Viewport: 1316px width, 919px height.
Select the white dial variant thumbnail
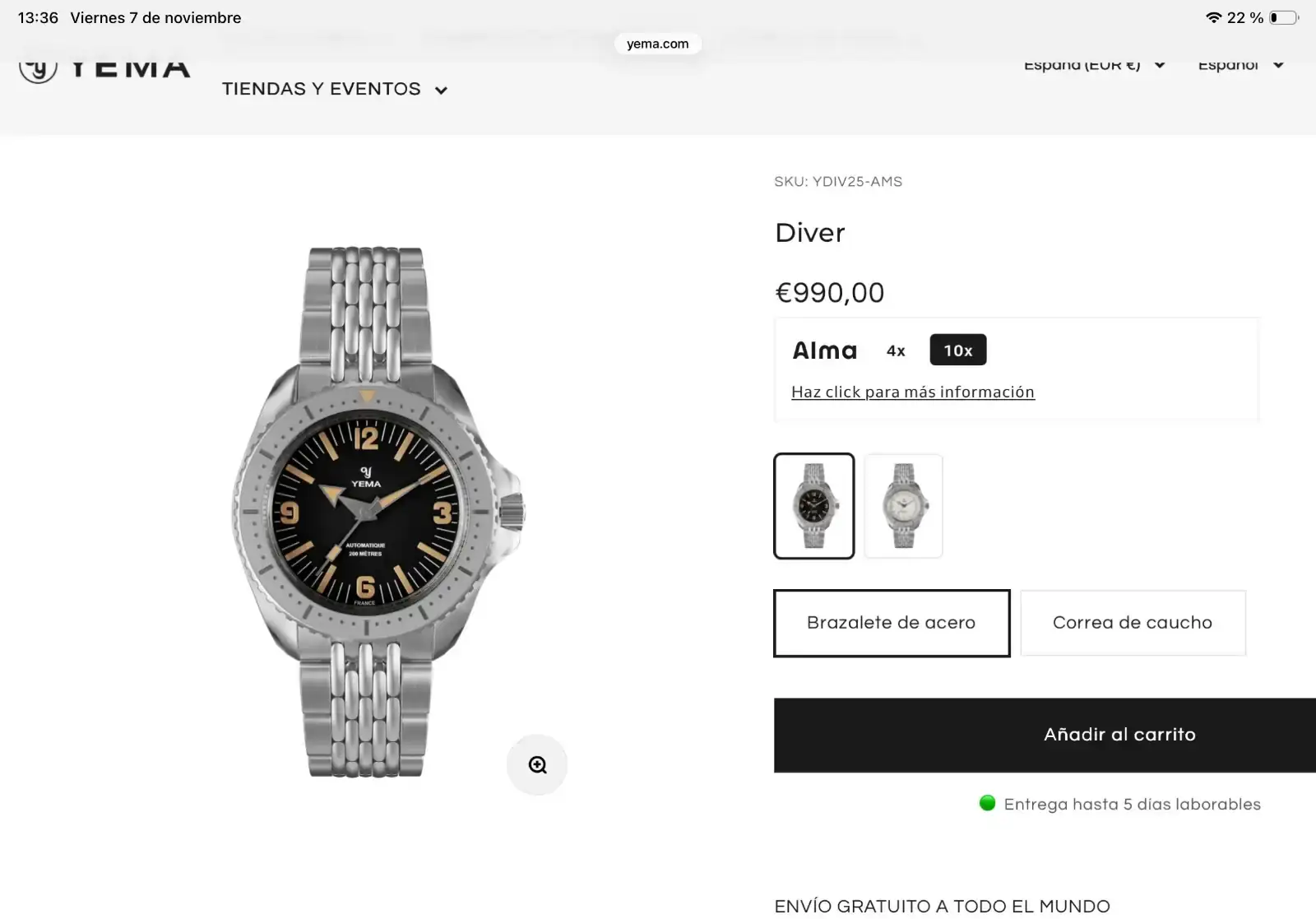click(903, 506)
